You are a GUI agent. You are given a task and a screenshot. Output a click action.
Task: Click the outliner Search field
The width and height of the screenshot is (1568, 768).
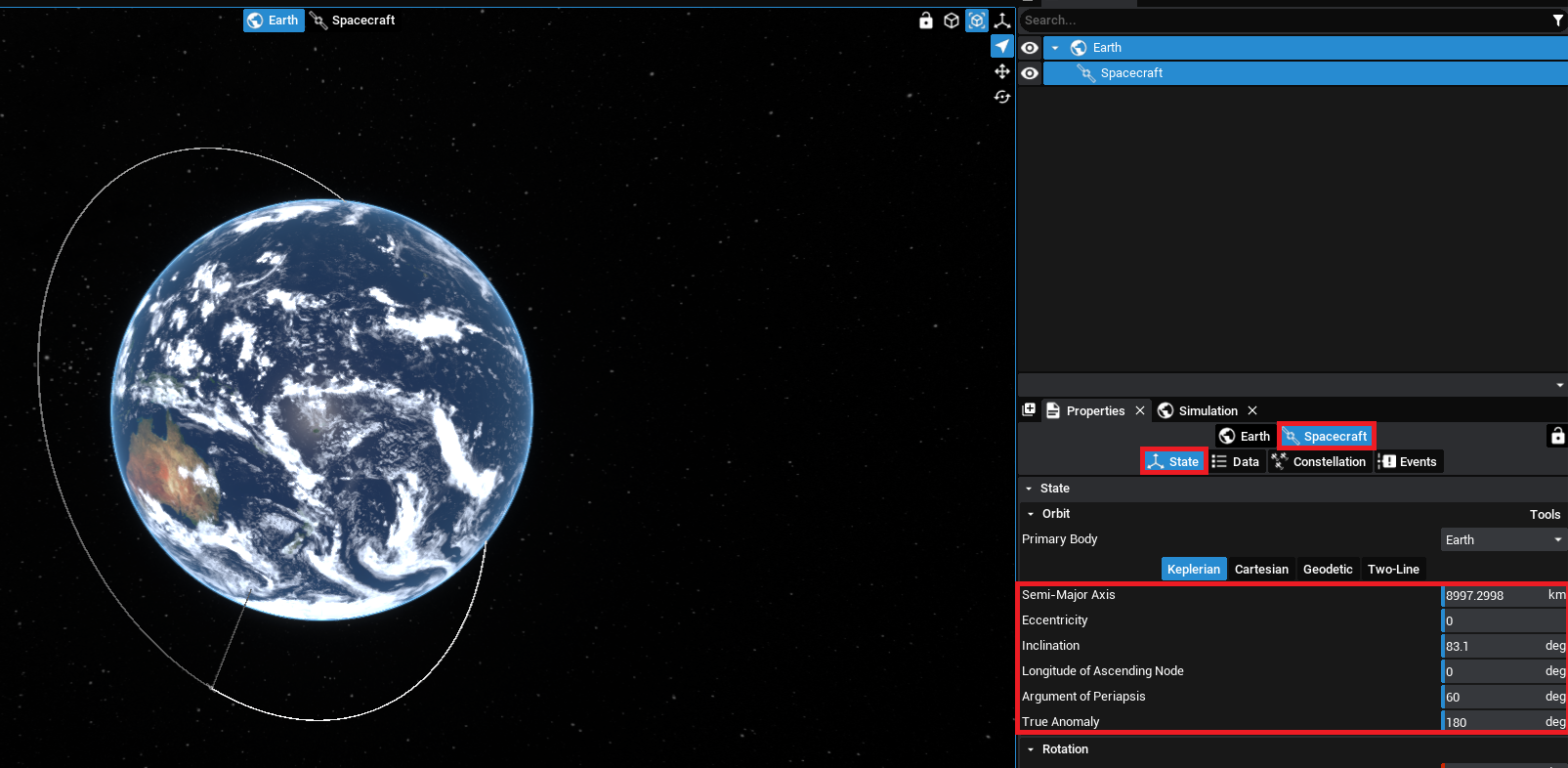(1284, 21)
